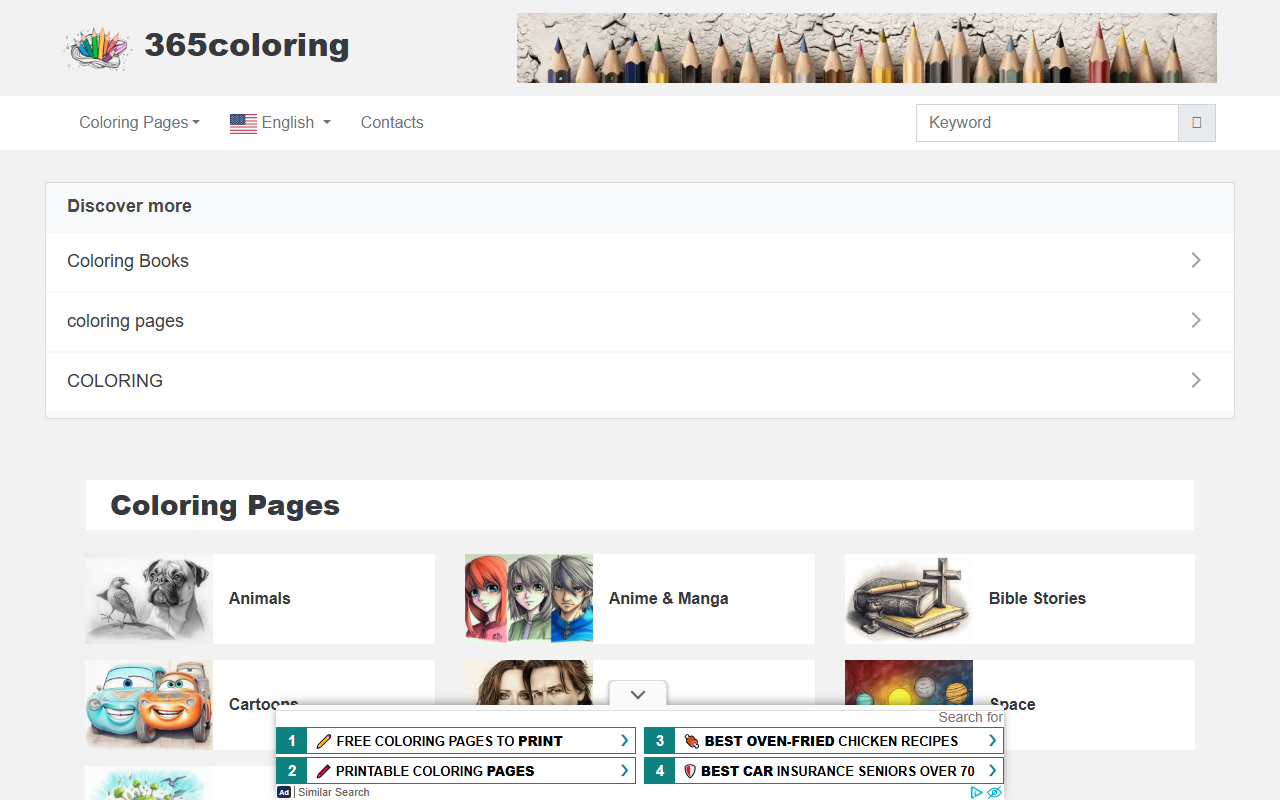Click arrow beside Printable Coloring Pages ad

624,771
